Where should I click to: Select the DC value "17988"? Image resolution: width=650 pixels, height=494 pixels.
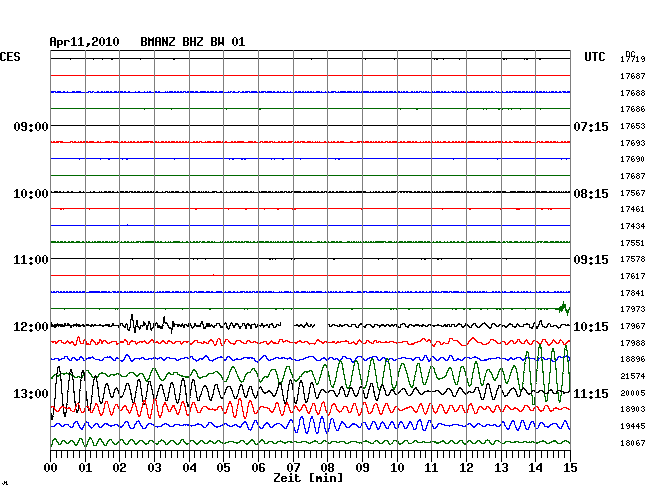pos(633,343)
